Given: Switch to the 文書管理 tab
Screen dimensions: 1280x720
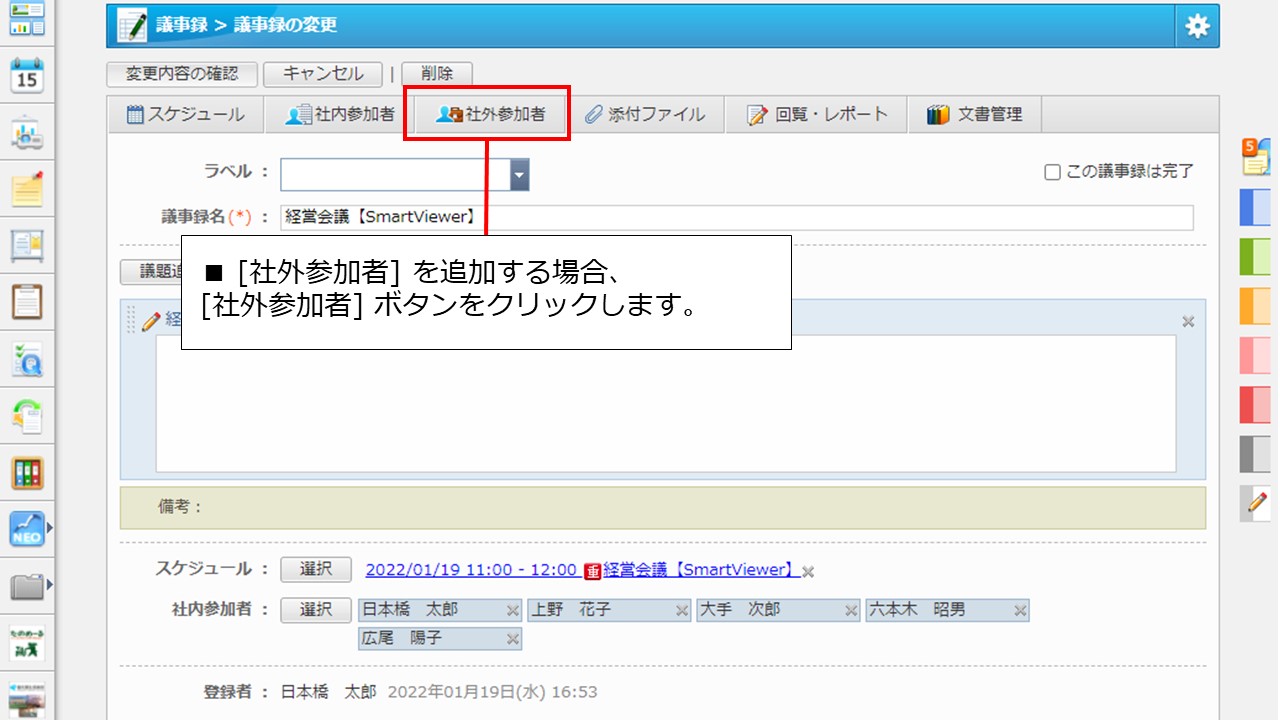Looking at the screenshot, I should pos(974,114).
